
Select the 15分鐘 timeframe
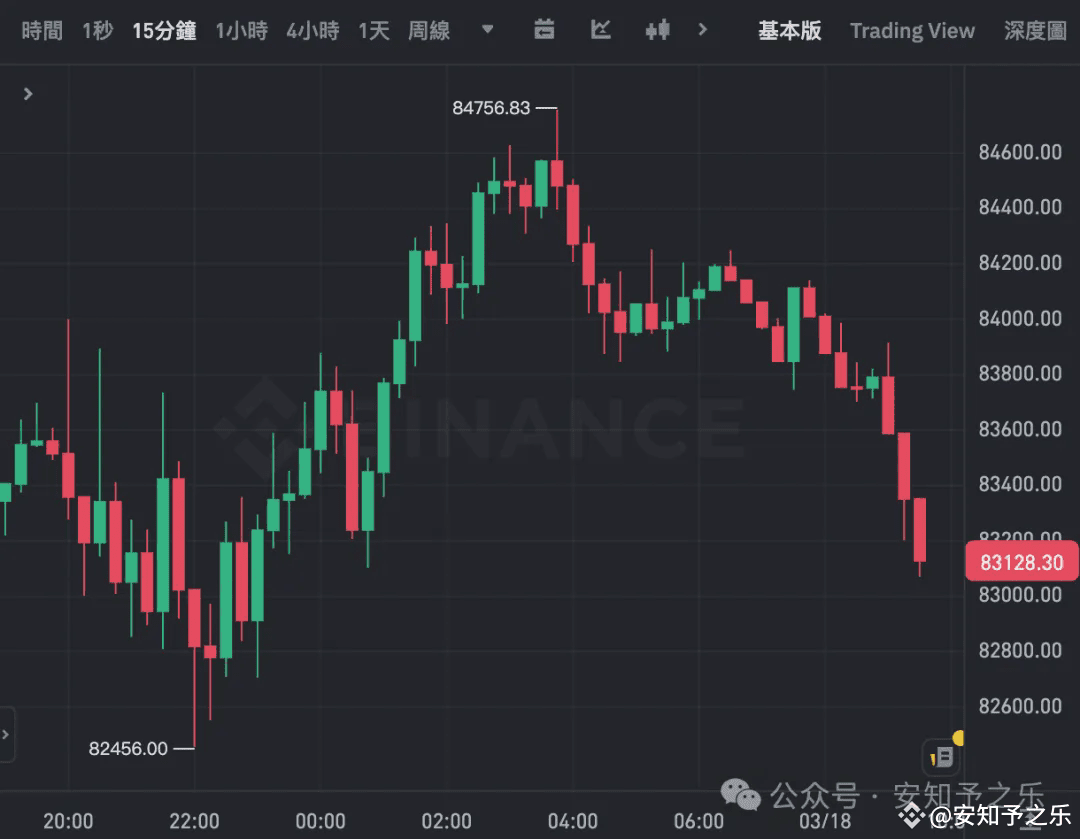click(x=164, y=31)
